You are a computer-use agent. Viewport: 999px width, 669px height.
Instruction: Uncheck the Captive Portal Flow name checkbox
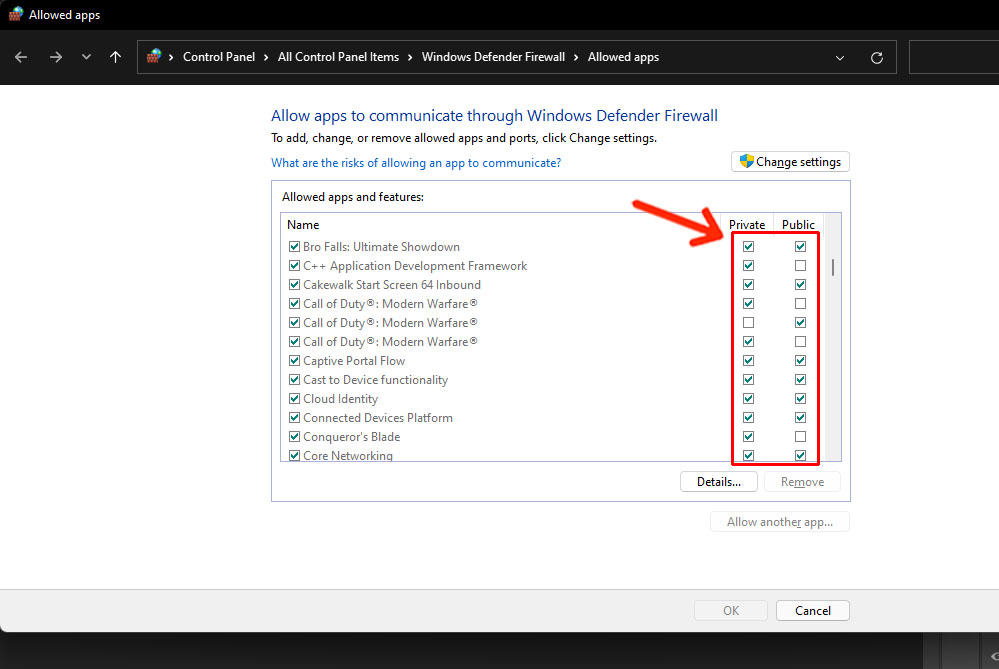[x=294, y=361]
